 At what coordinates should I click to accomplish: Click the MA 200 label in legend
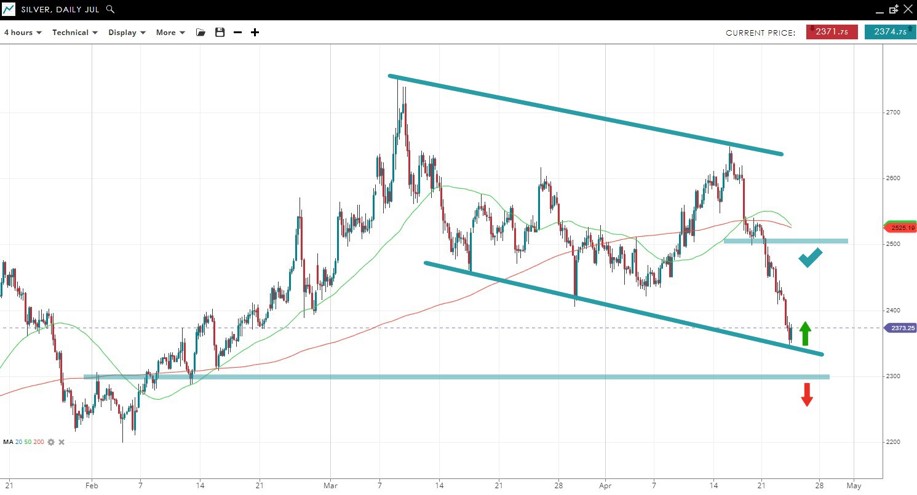(x=39, y=442)
